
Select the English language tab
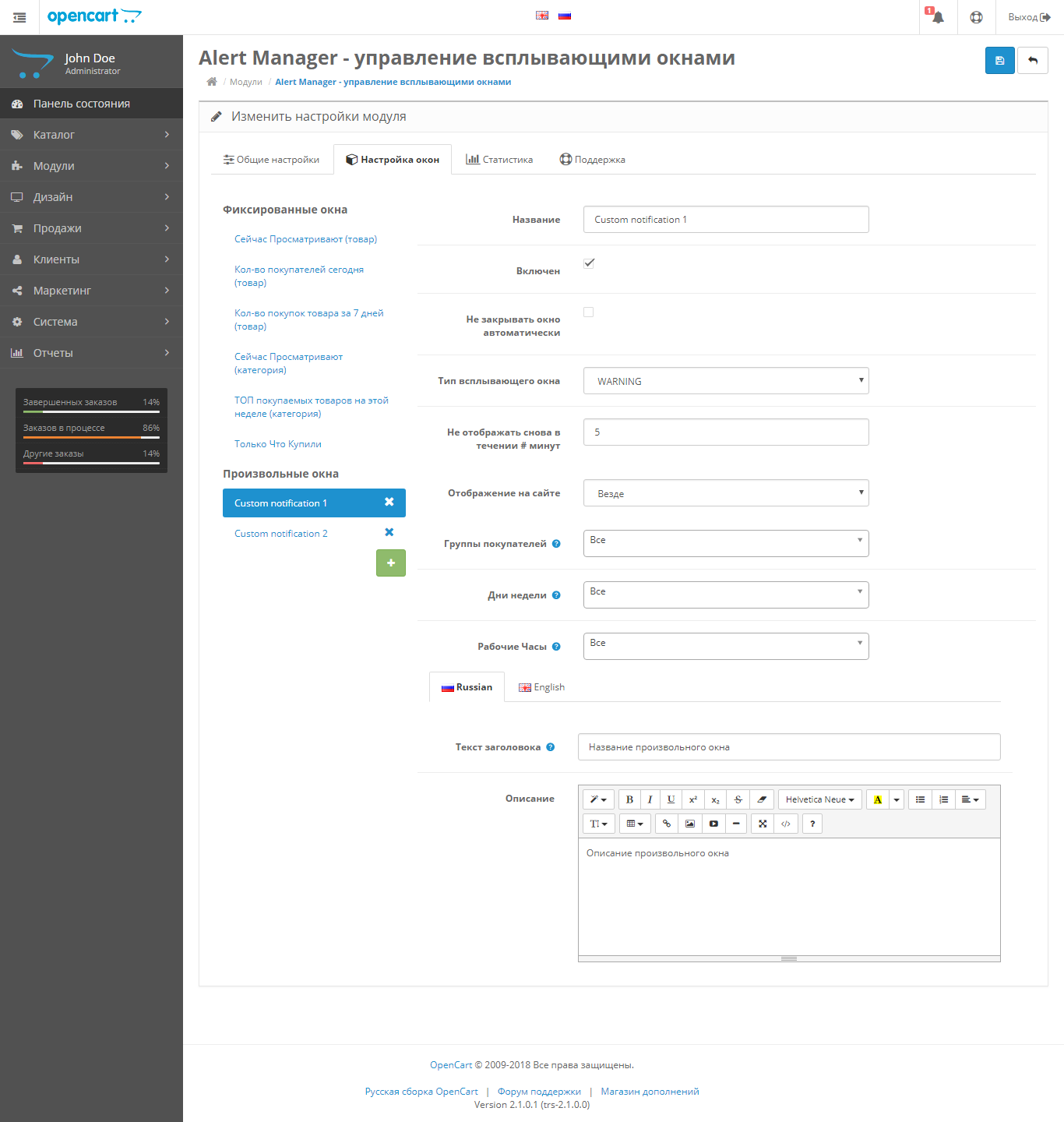(541, 687)
